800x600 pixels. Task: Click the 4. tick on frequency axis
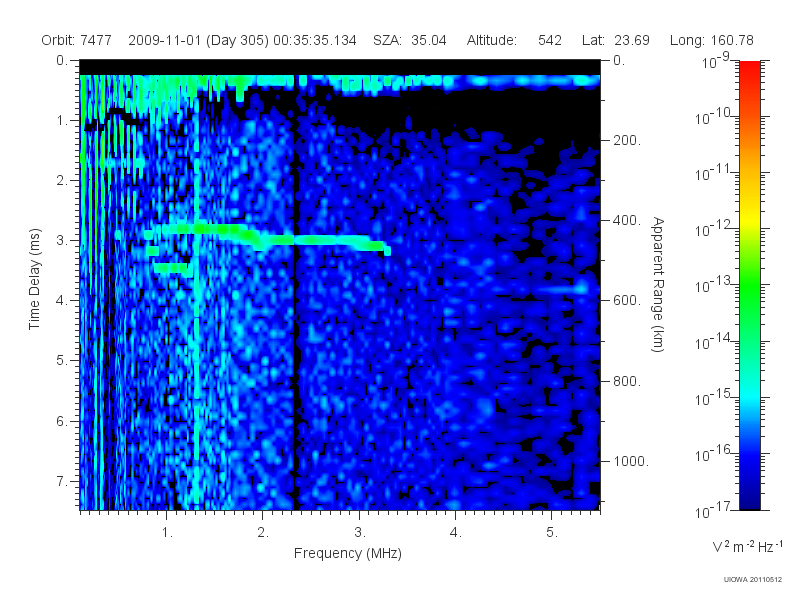pyautogui.click(x=456, y=532)
